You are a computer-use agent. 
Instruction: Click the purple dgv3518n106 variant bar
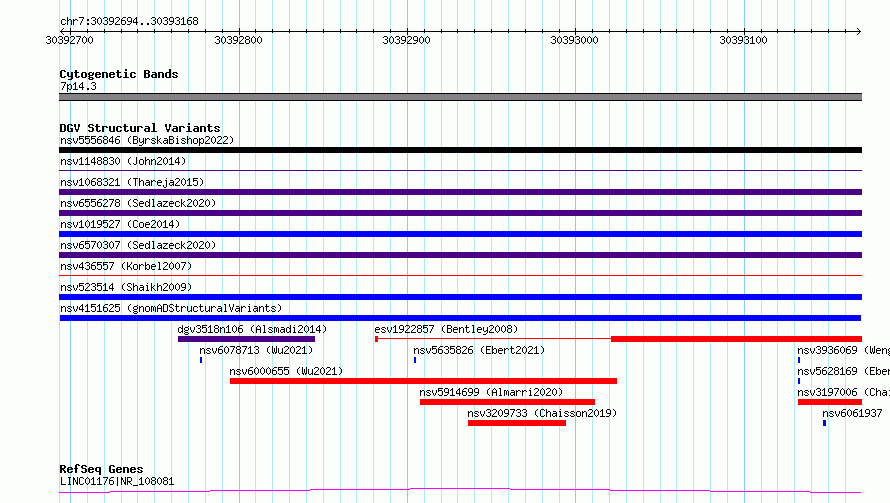tap(246, 339)
